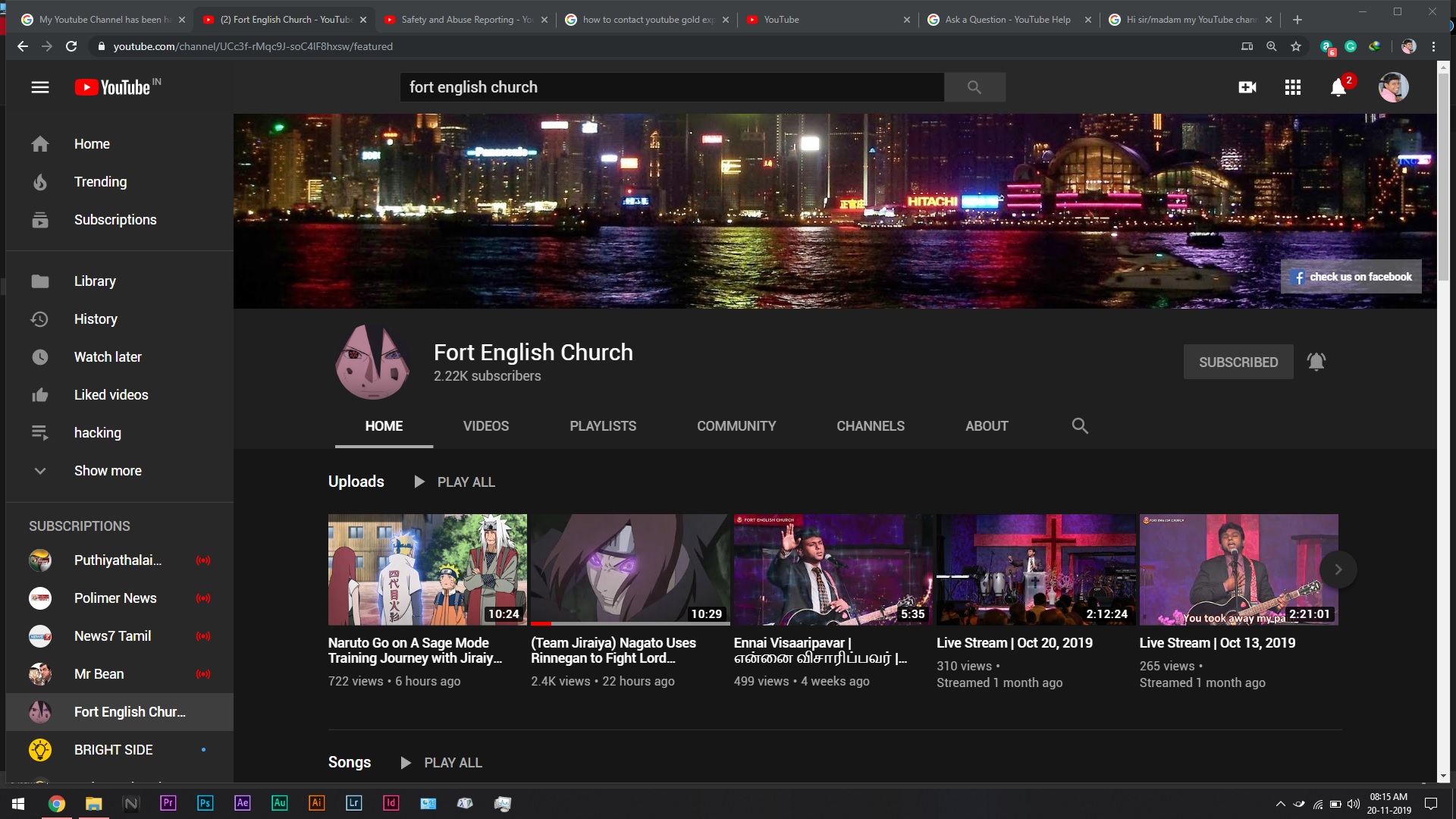Screen dimensions: 1456x819
Task: Toggle the SUBSCRIBED button
Action: (1238, 362)
